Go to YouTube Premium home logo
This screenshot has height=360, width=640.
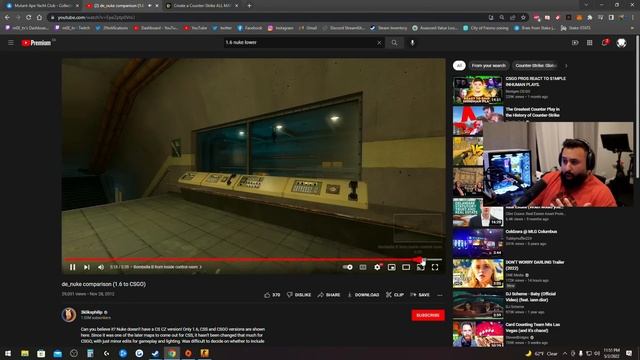click(36, 43)
